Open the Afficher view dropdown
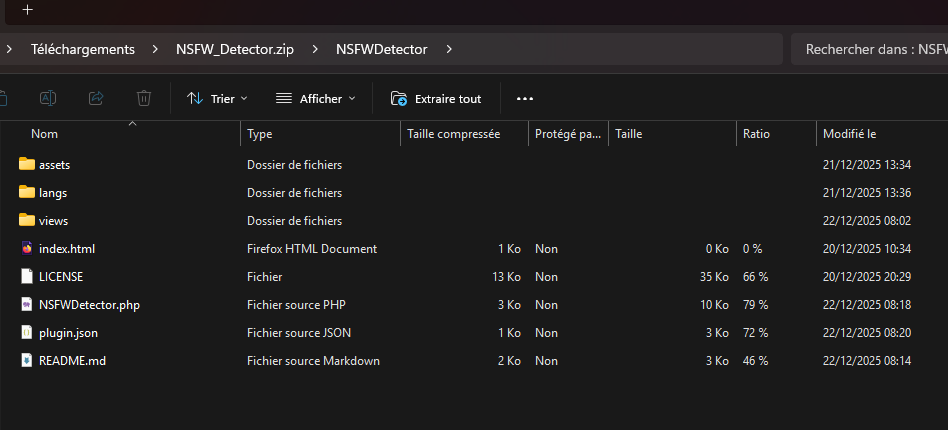Screen dimensions: 948x430 315,99
